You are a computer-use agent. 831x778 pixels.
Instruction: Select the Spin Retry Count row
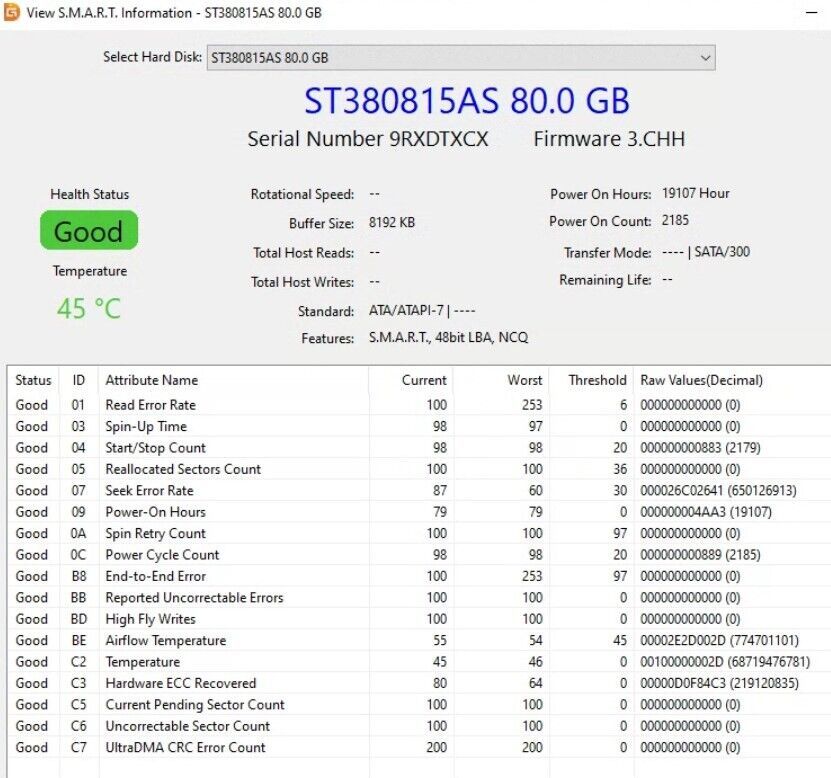(419, 533)
